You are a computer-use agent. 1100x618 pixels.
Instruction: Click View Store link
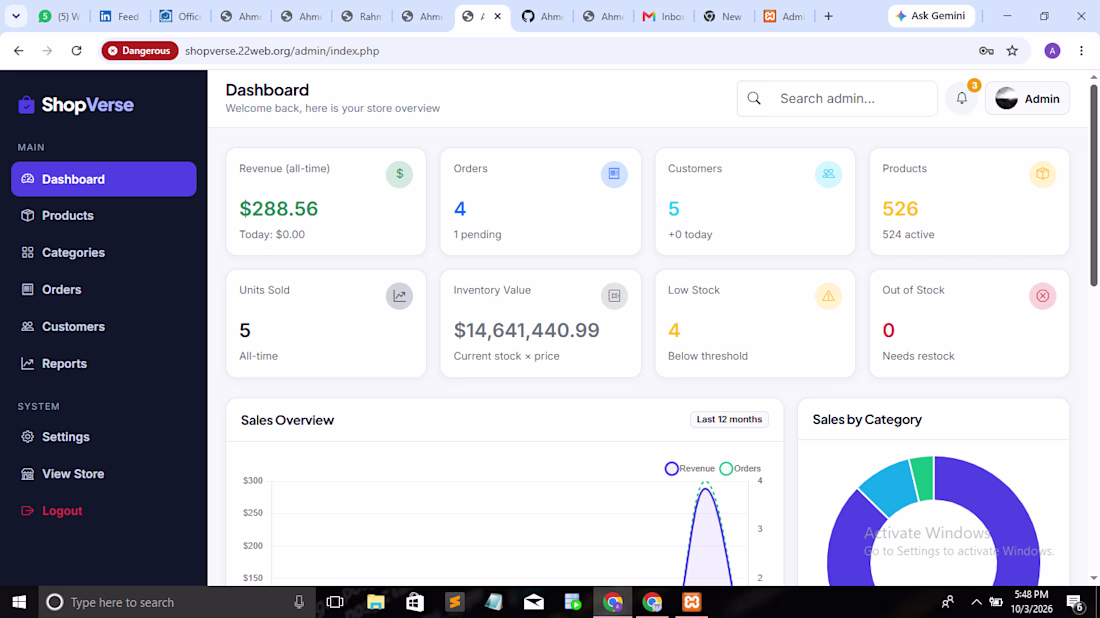[104, 474]
